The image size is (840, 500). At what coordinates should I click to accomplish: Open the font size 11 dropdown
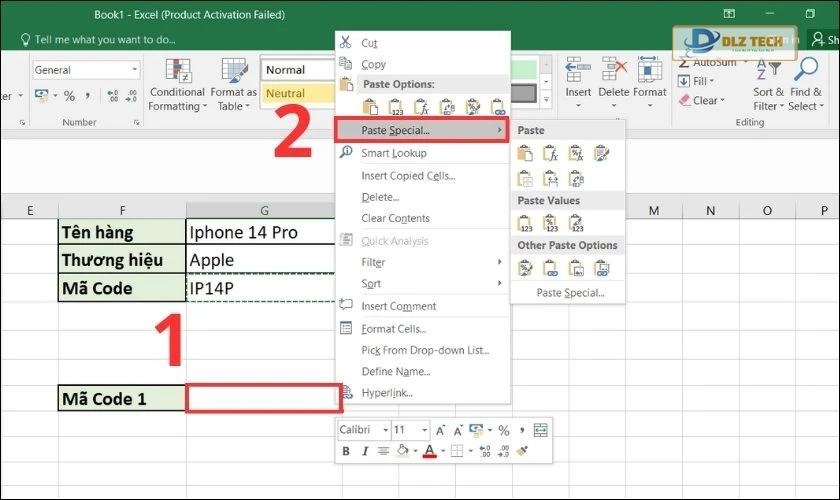pos(426,430)
